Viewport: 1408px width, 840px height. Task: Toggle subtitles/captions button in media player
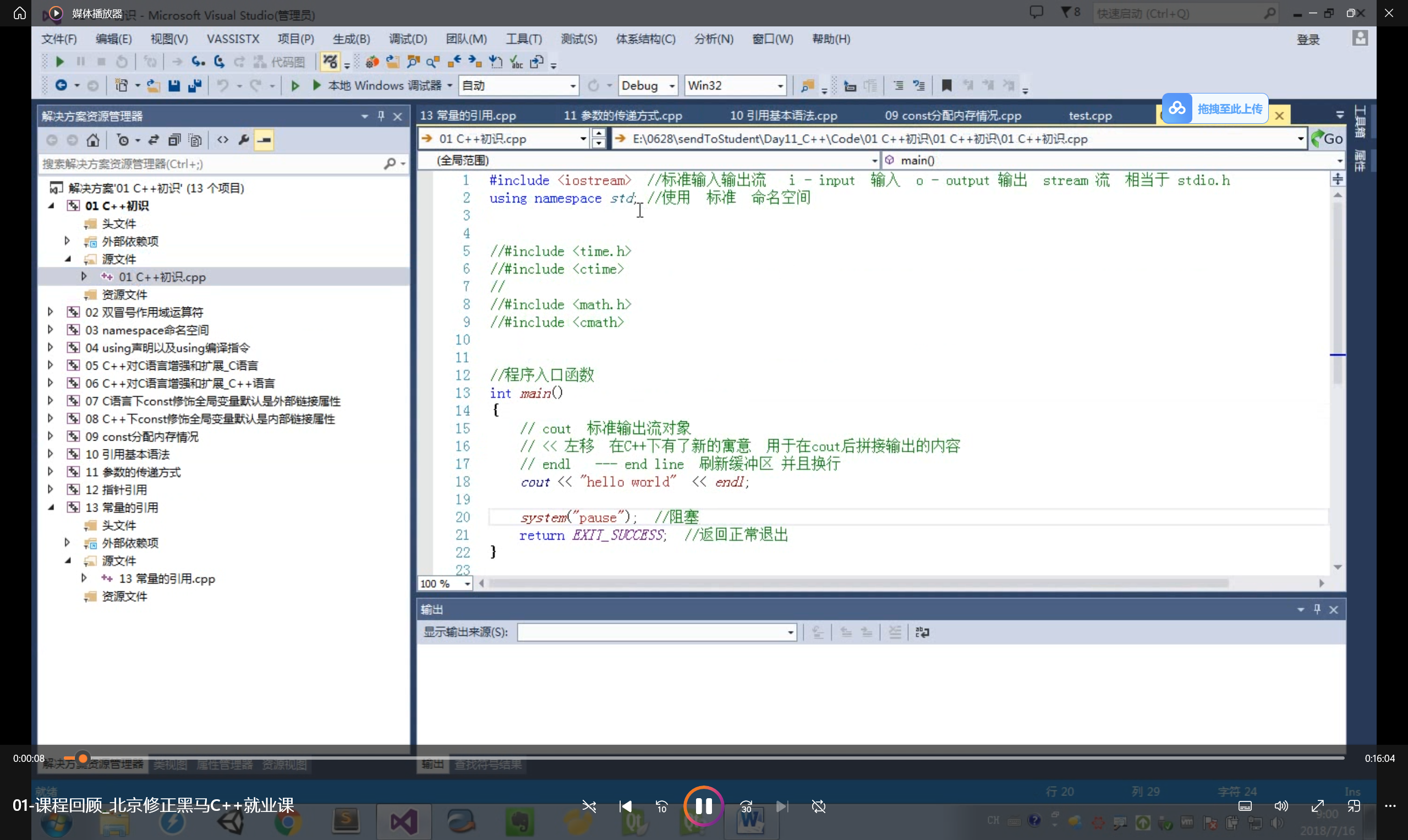[1245, 806]
